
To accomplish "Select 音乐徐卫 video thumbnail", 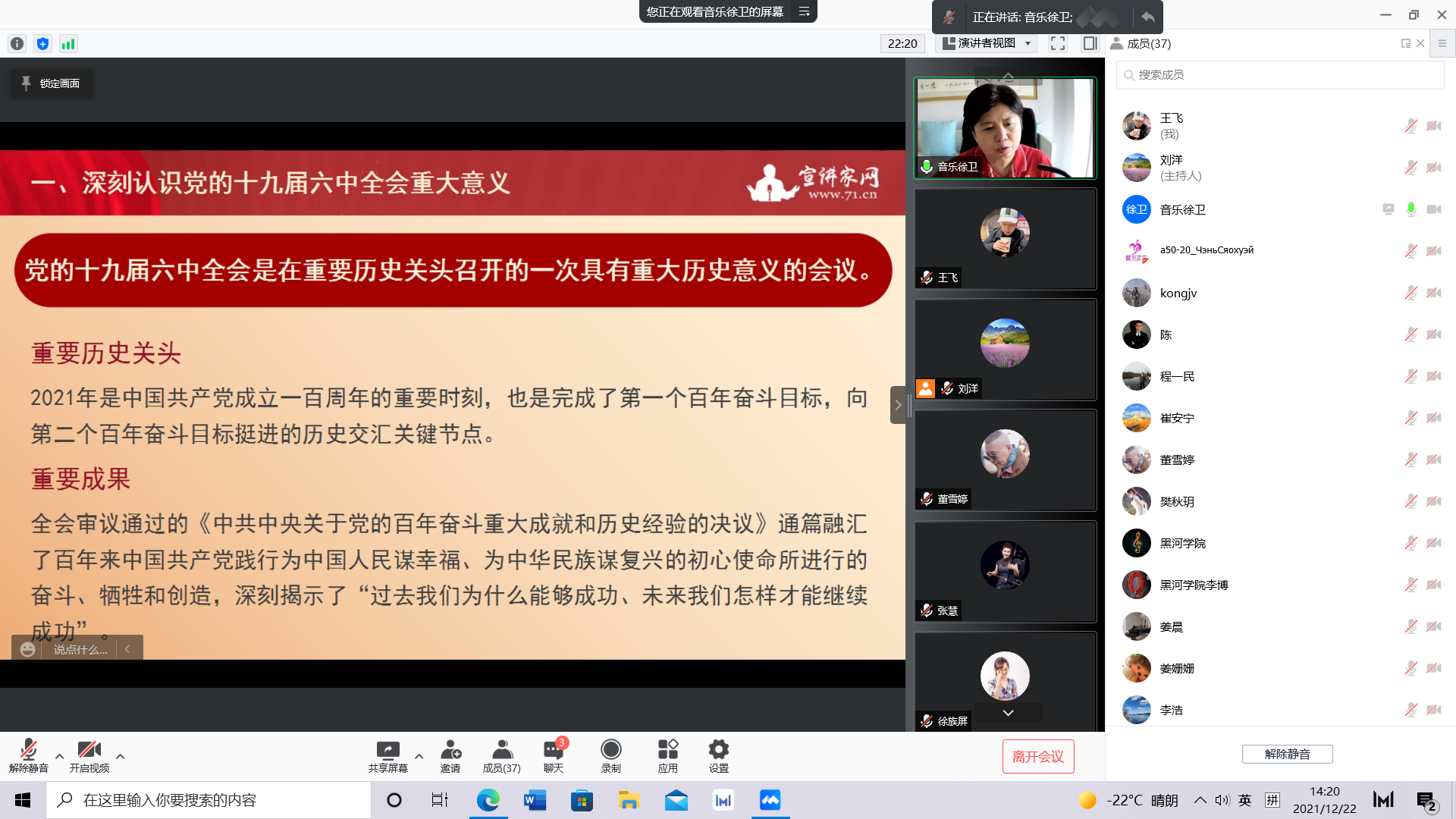I will (x=1005, y=128).
